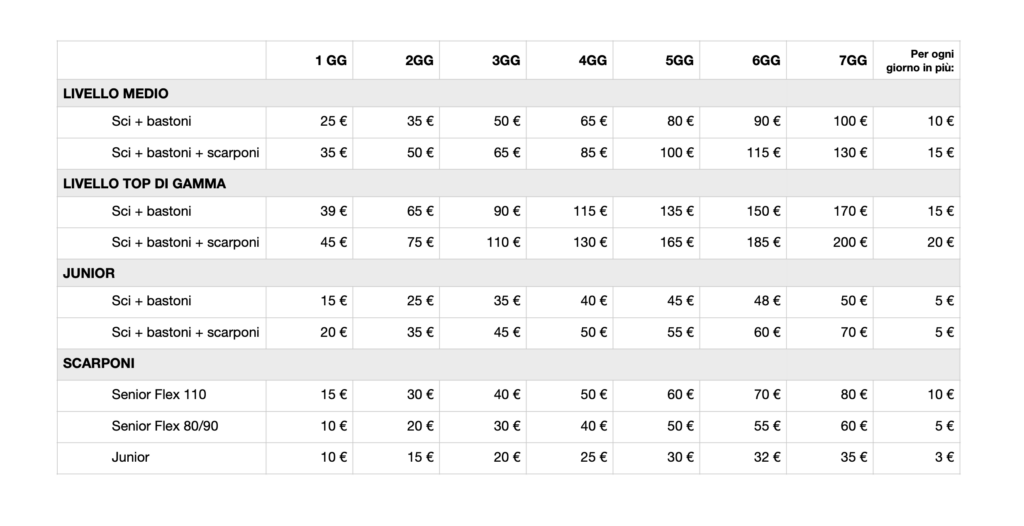Click the 7GG column header
The image size is (1024, 526).
pos(853,61)
